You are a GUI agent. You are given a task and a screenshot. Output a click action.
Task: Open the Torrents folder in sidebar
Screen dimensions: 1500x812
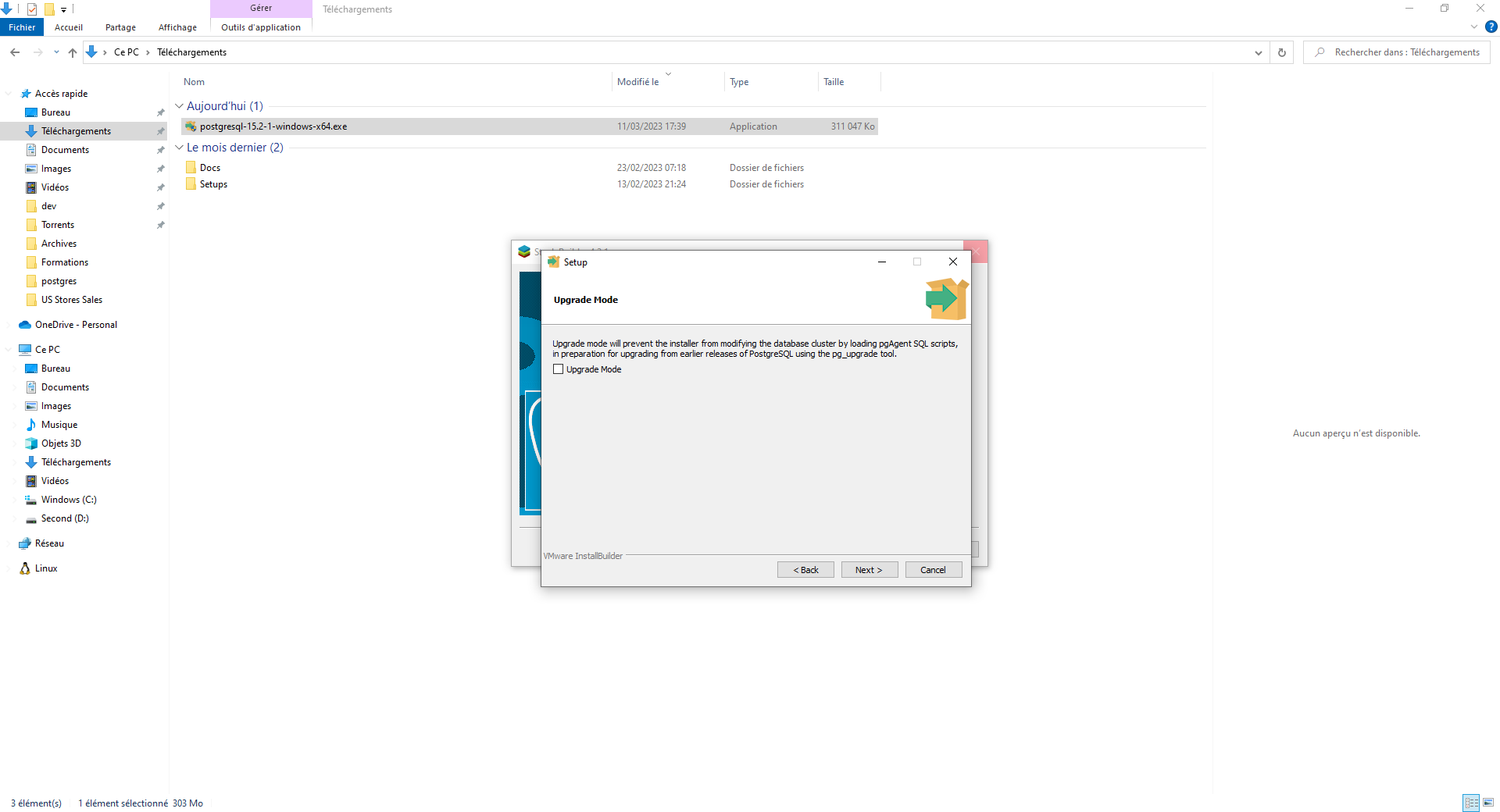(x=58, y=225)
